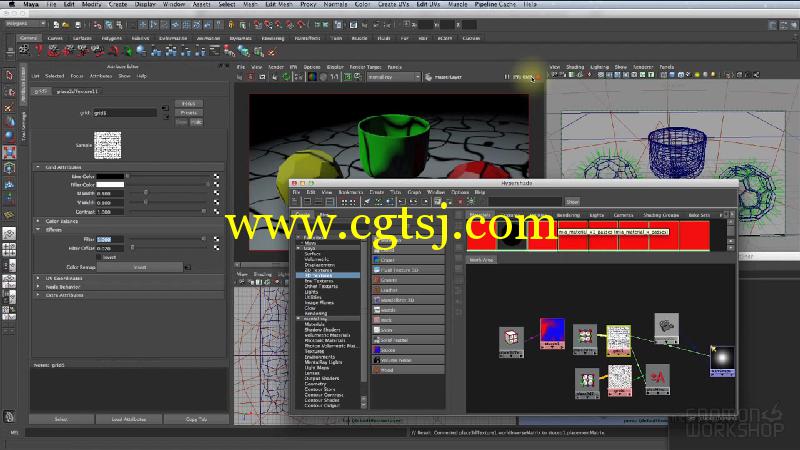
Task: Click the Open Scene folder icon
Action: pyautogui.click(x=66, y=24)
